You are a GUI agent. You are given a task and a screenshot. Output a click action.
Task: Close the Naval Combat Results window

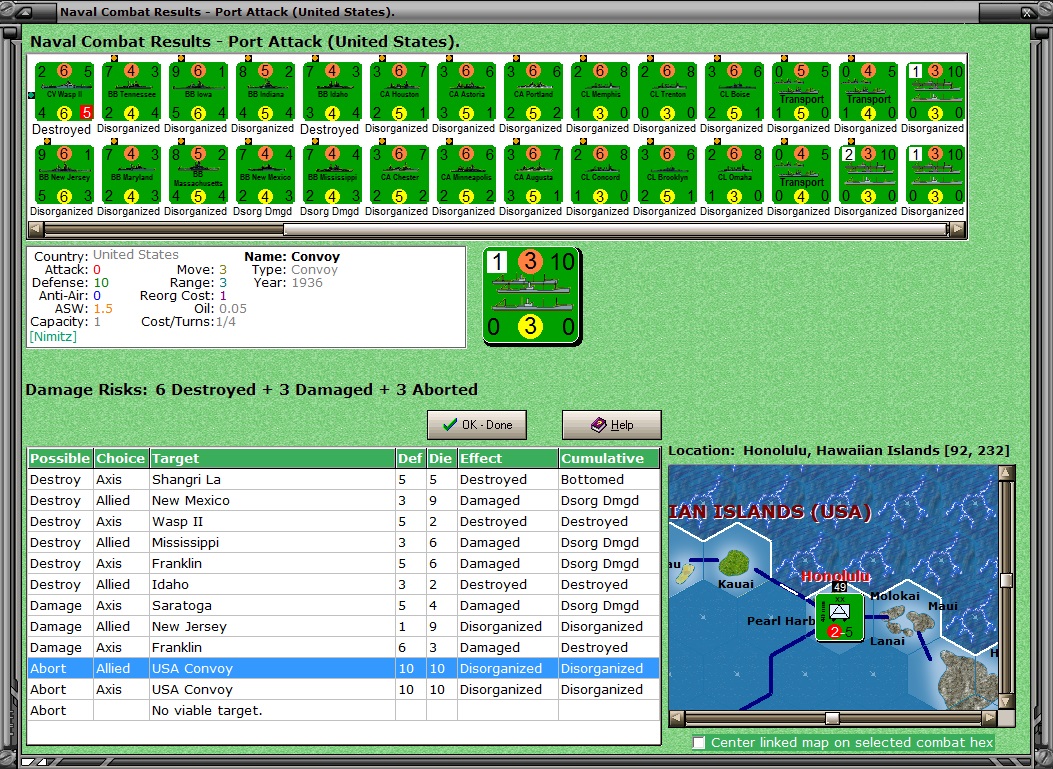(x=1027, y=12)
